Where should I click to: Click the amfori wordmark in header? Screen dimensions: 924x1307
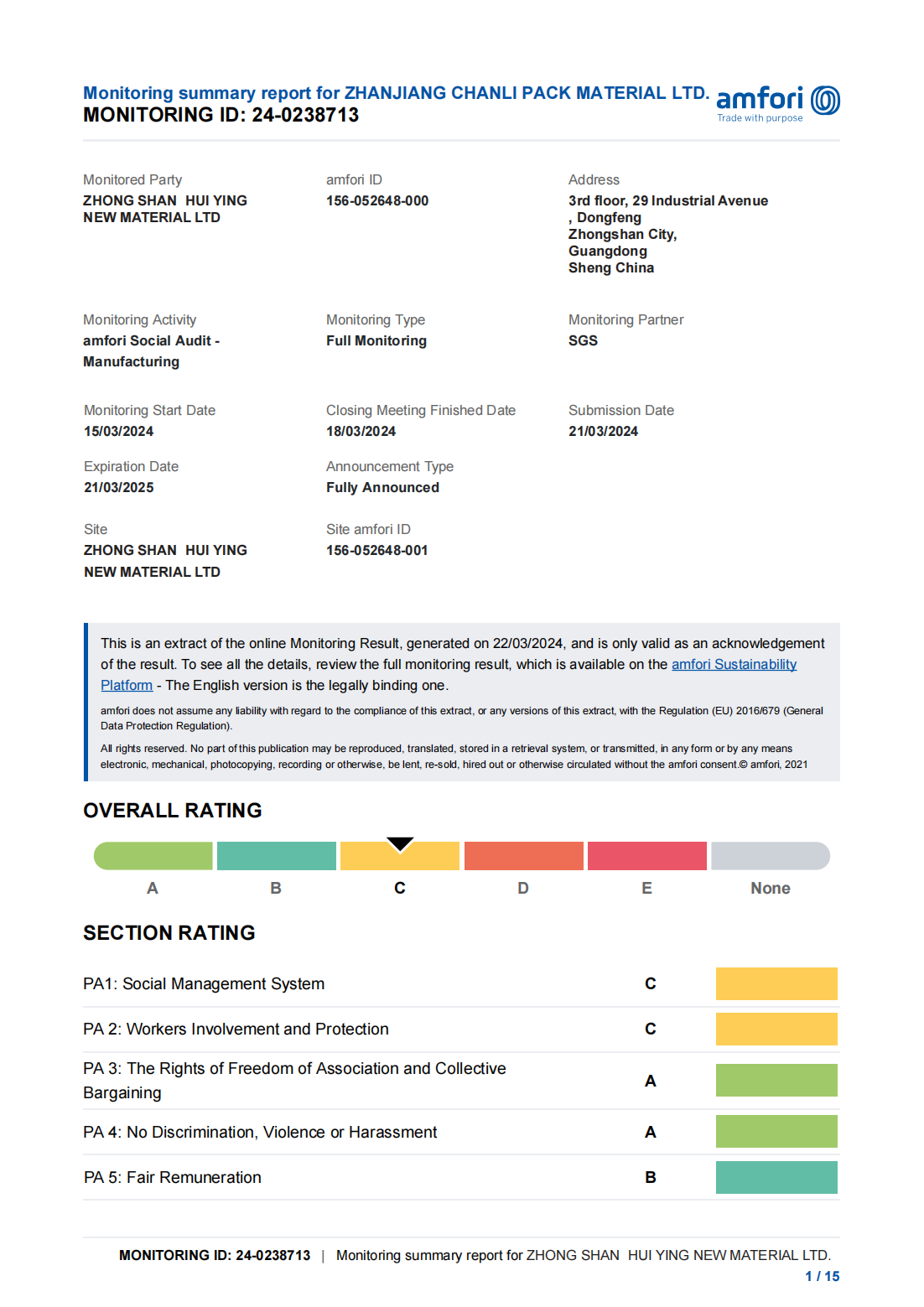coord(760,99)
